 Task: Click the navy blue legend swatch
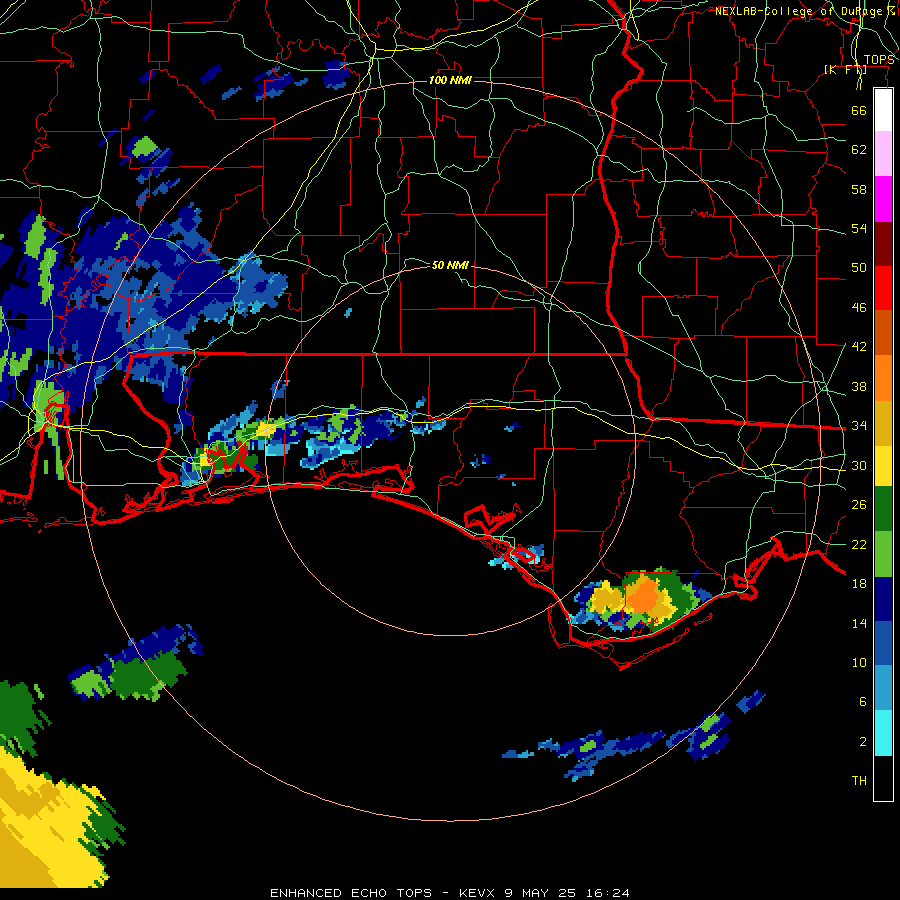[883, 599]
